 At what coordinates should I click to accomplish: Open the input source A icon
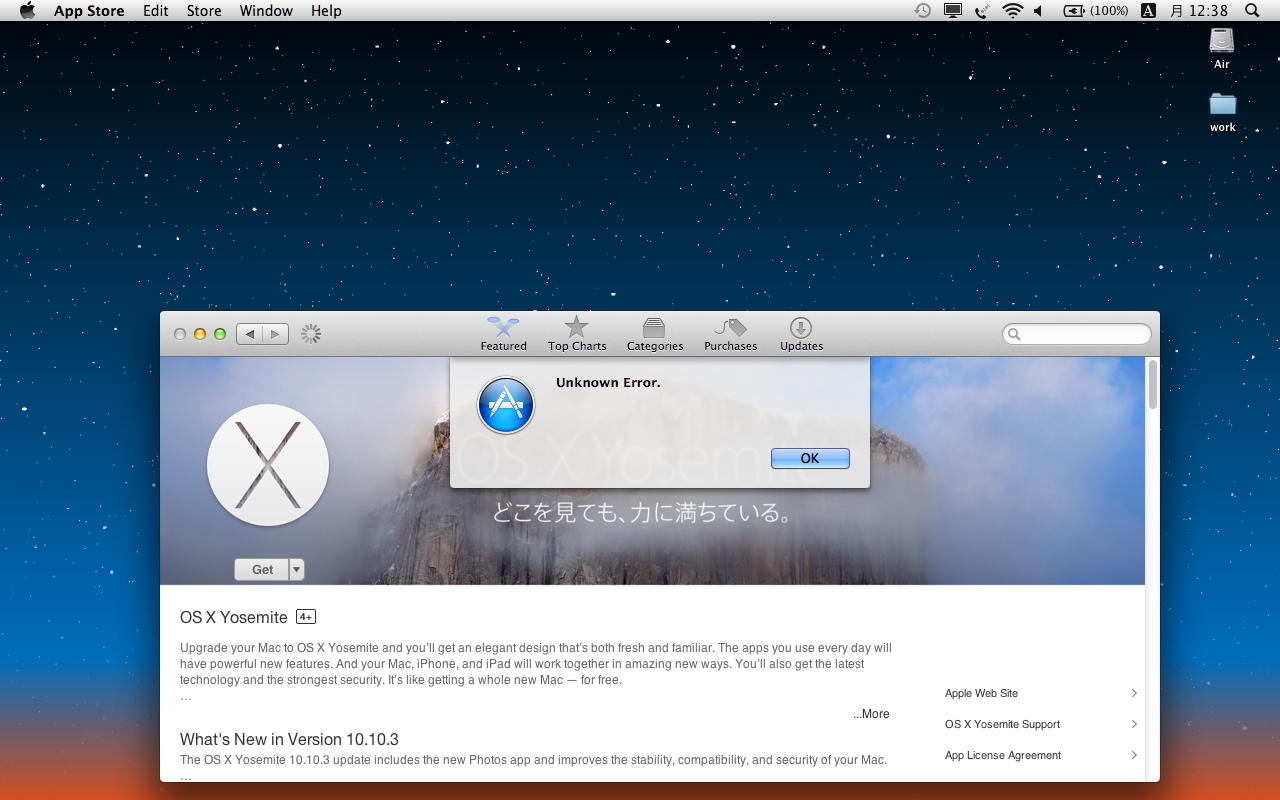coord(1148,10)
